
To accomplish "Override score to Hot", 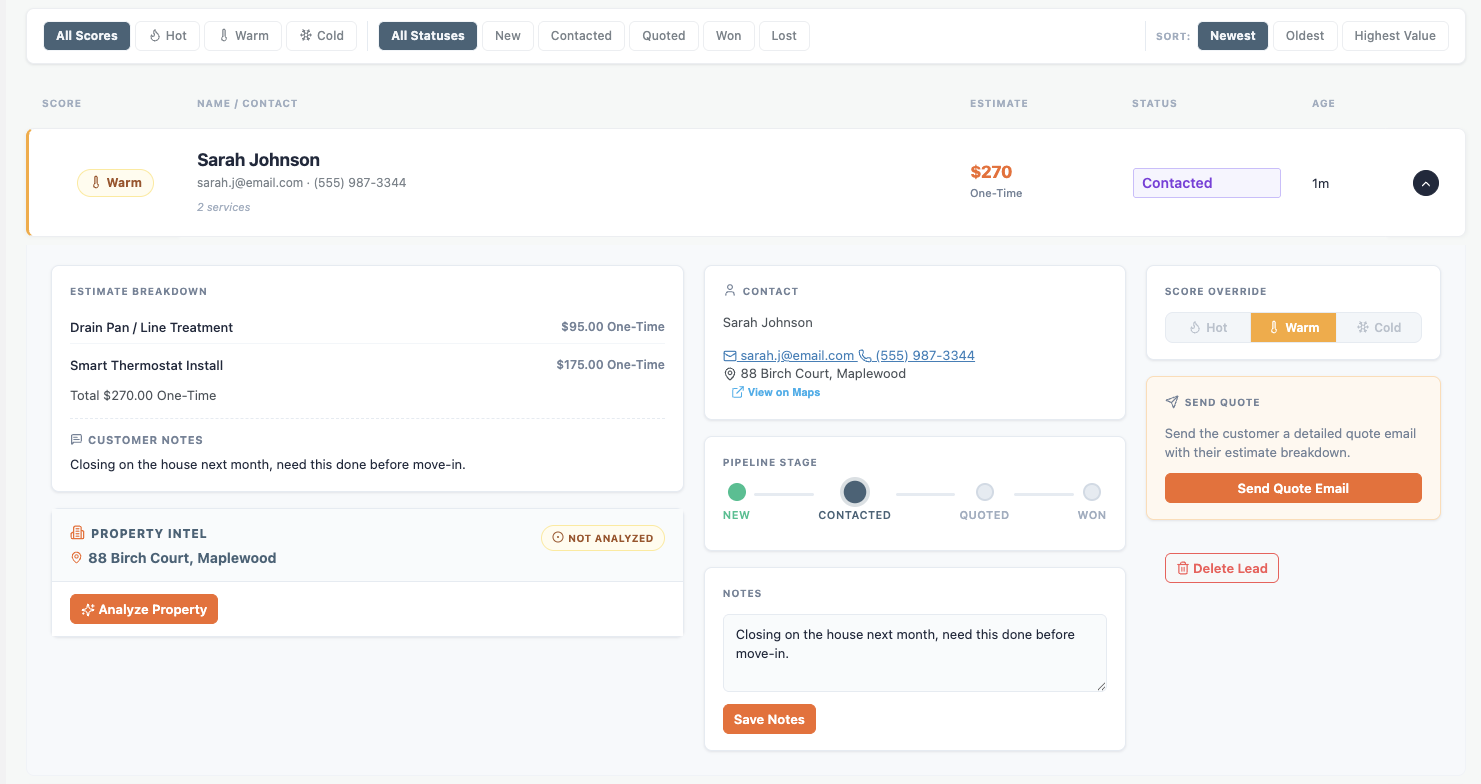I will click(1208, 328).
